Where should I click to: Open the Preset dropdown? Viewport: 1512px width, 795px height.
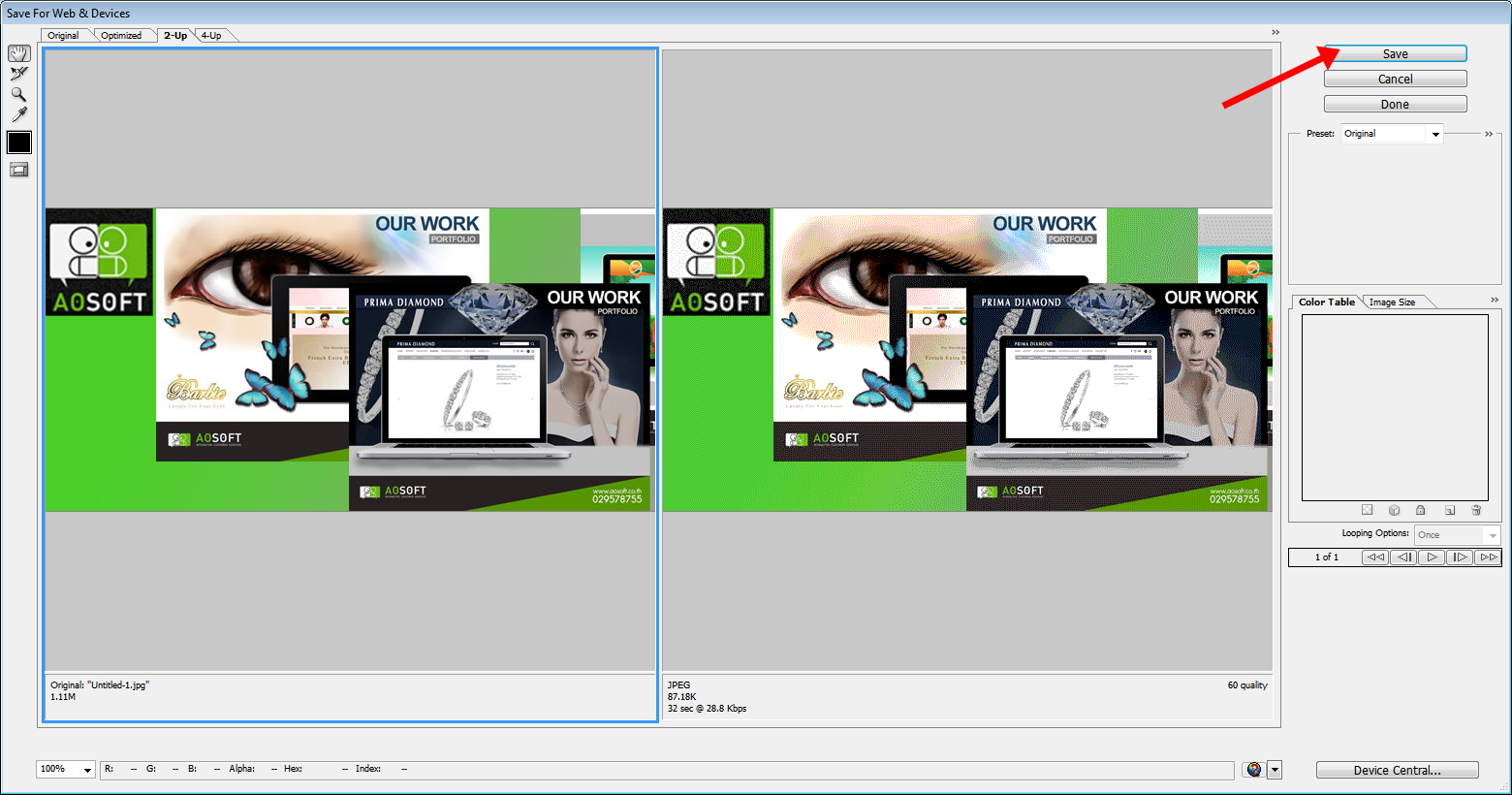click(1392, 134)
